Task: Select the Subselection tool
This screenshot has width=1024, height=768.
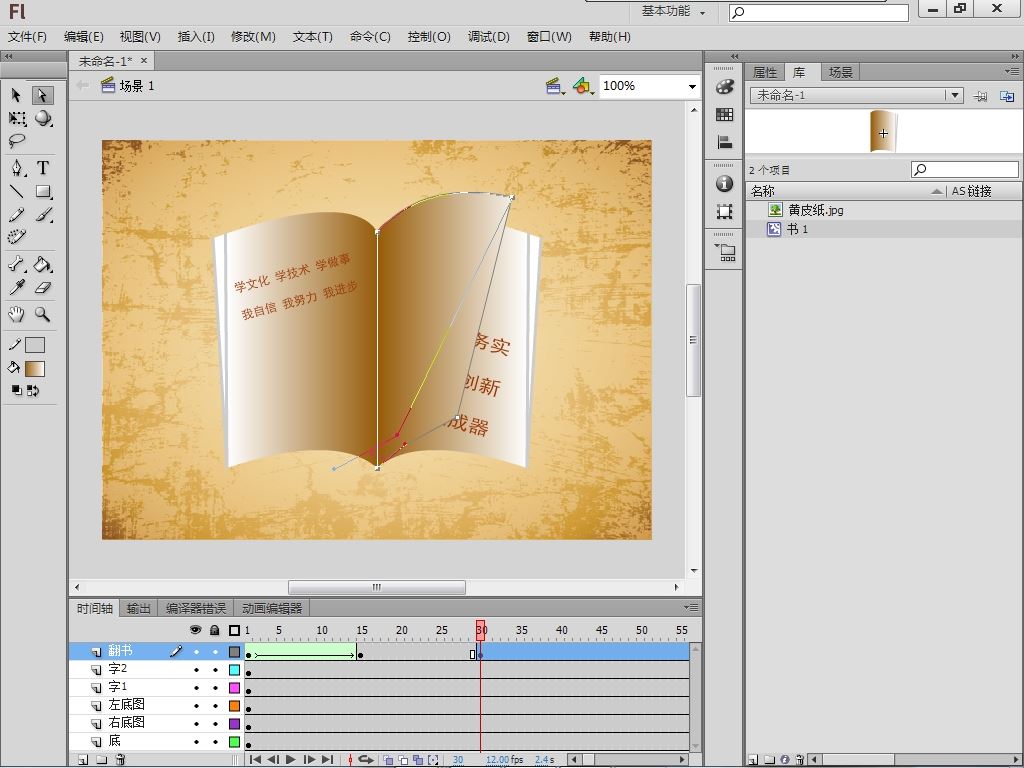Action: 42,95
